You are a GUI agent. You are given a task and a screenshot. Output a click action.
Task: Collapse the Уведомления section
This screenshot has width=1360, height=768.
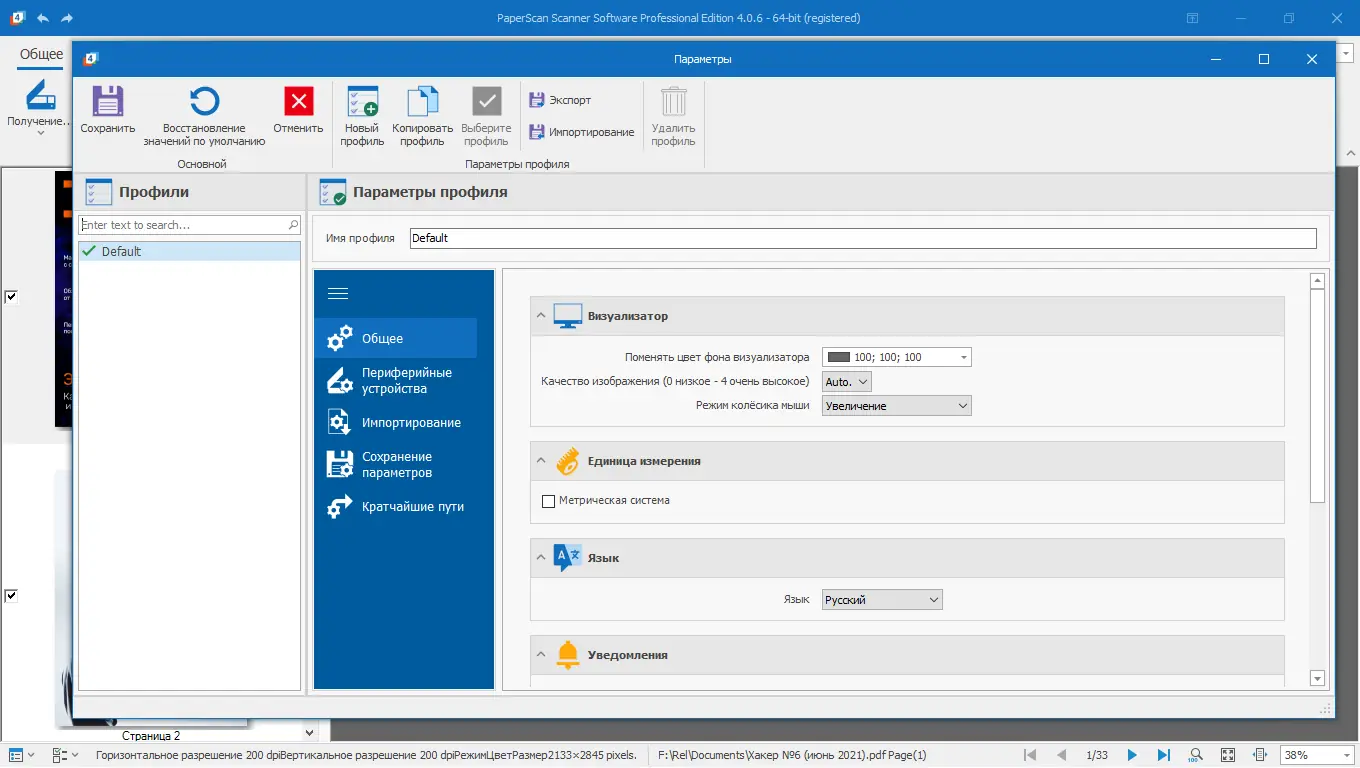tap(541, 655)
